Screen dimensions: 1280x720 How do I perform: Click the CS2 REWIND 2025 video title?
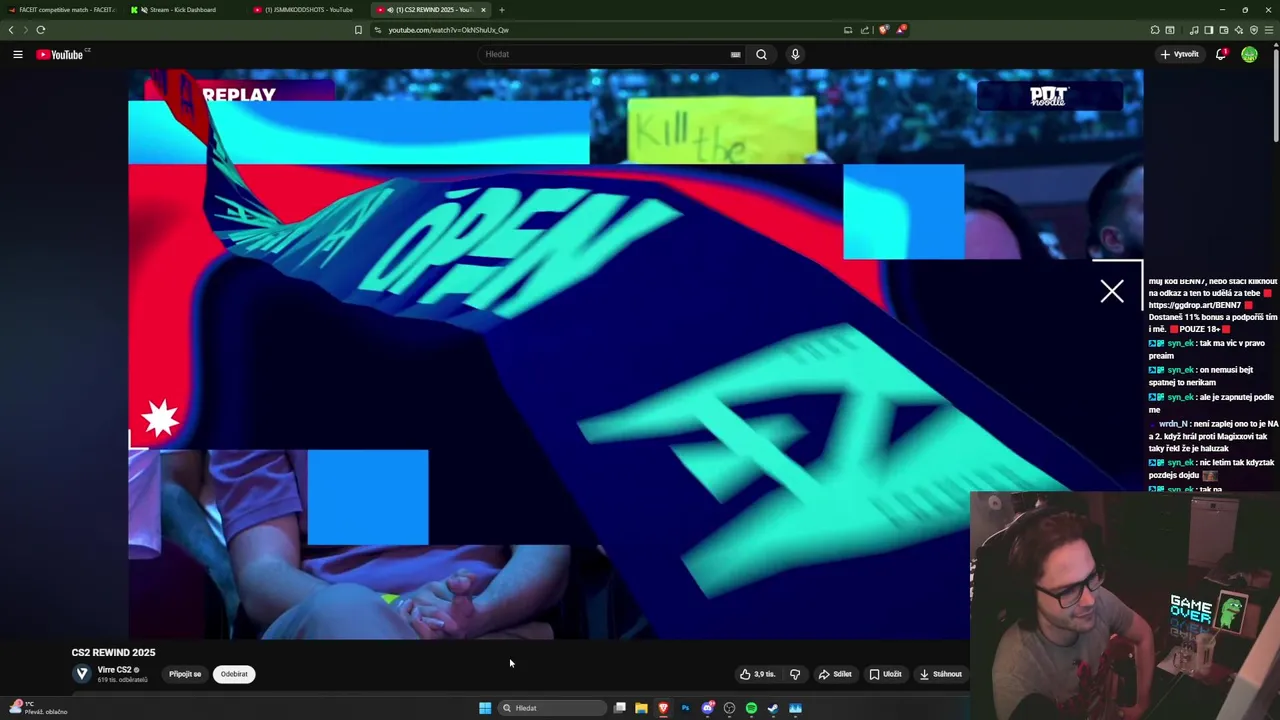click(113, 653)
